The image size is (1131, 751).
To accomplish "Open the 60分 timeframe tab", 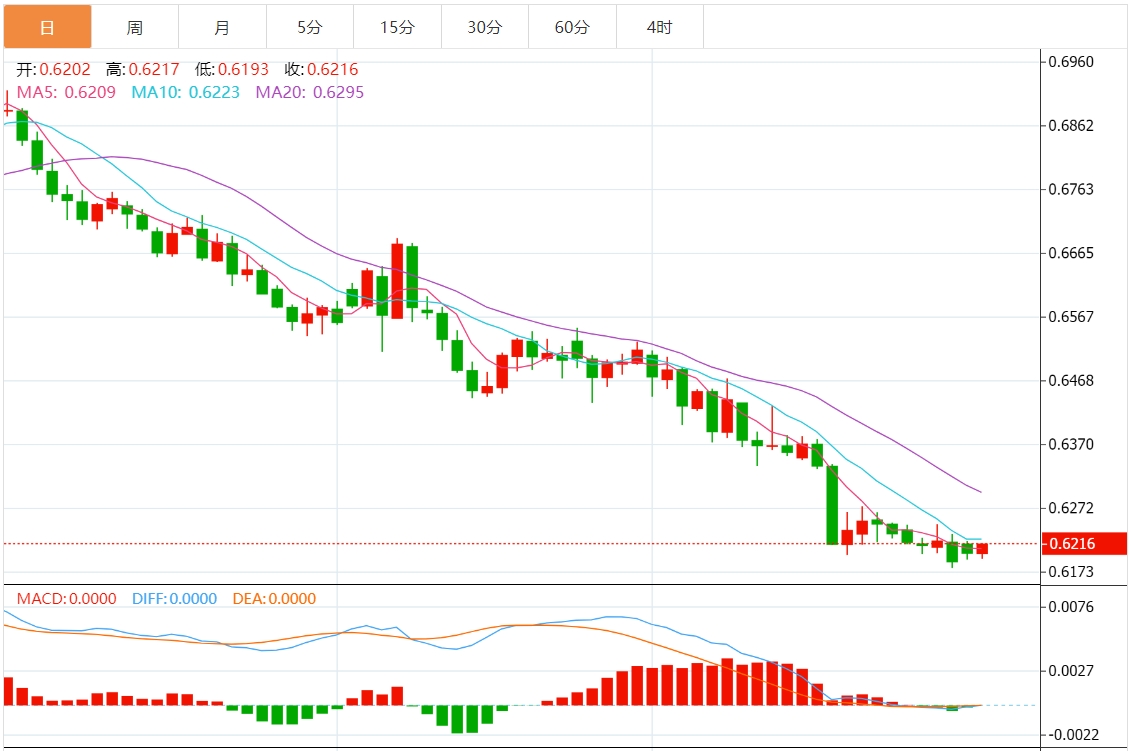I will pyautogui.click(x=572, y=27).
